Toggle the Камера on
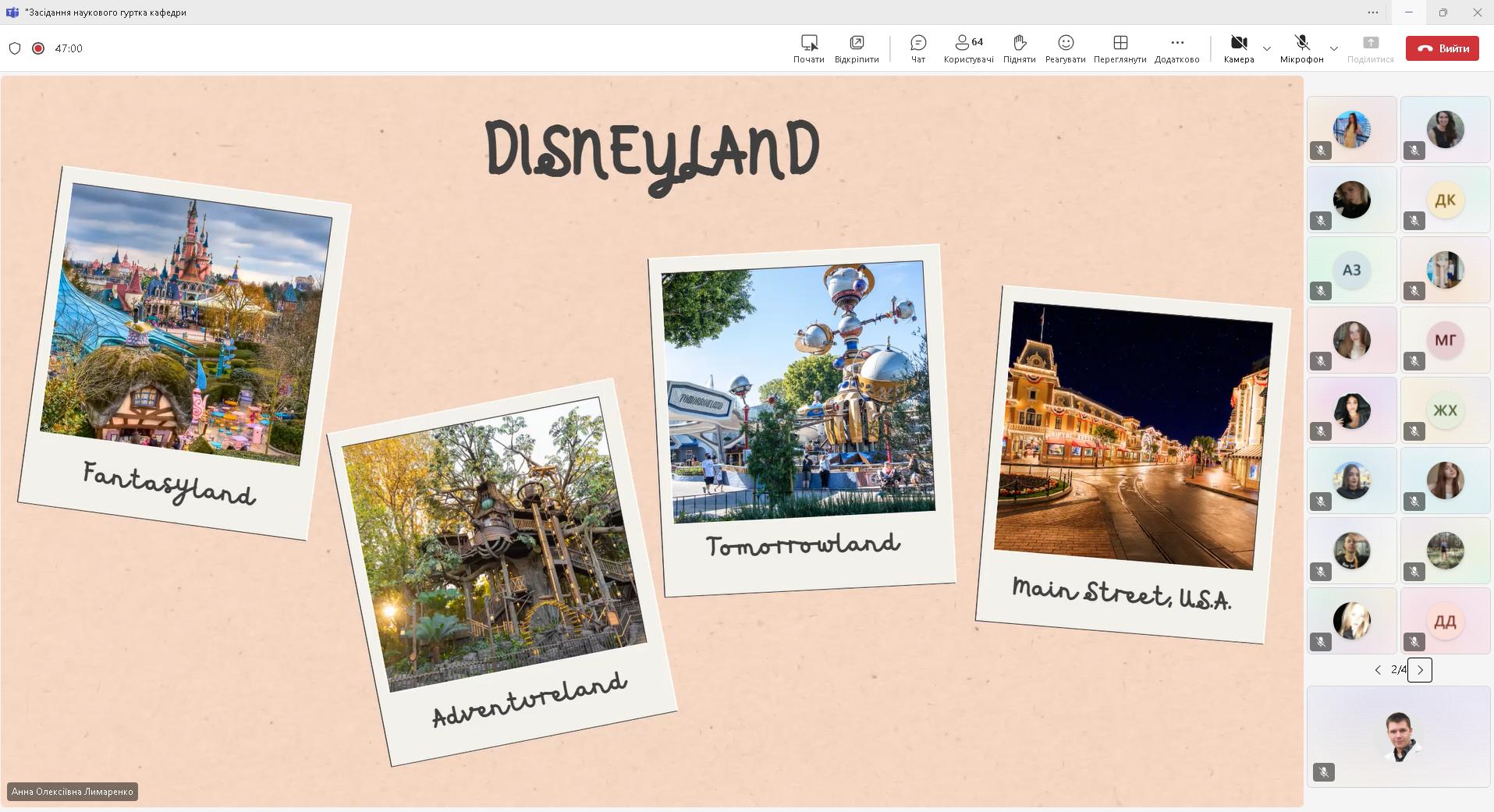Viewport: 1494px width, 812px height. [x=1239, y=48]
